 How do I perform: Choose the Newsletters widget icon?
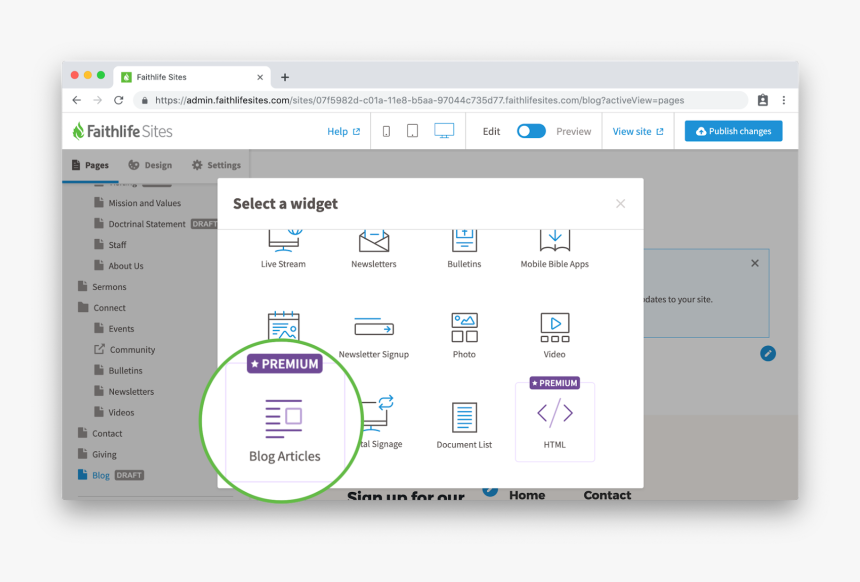[x=373, y=243]
